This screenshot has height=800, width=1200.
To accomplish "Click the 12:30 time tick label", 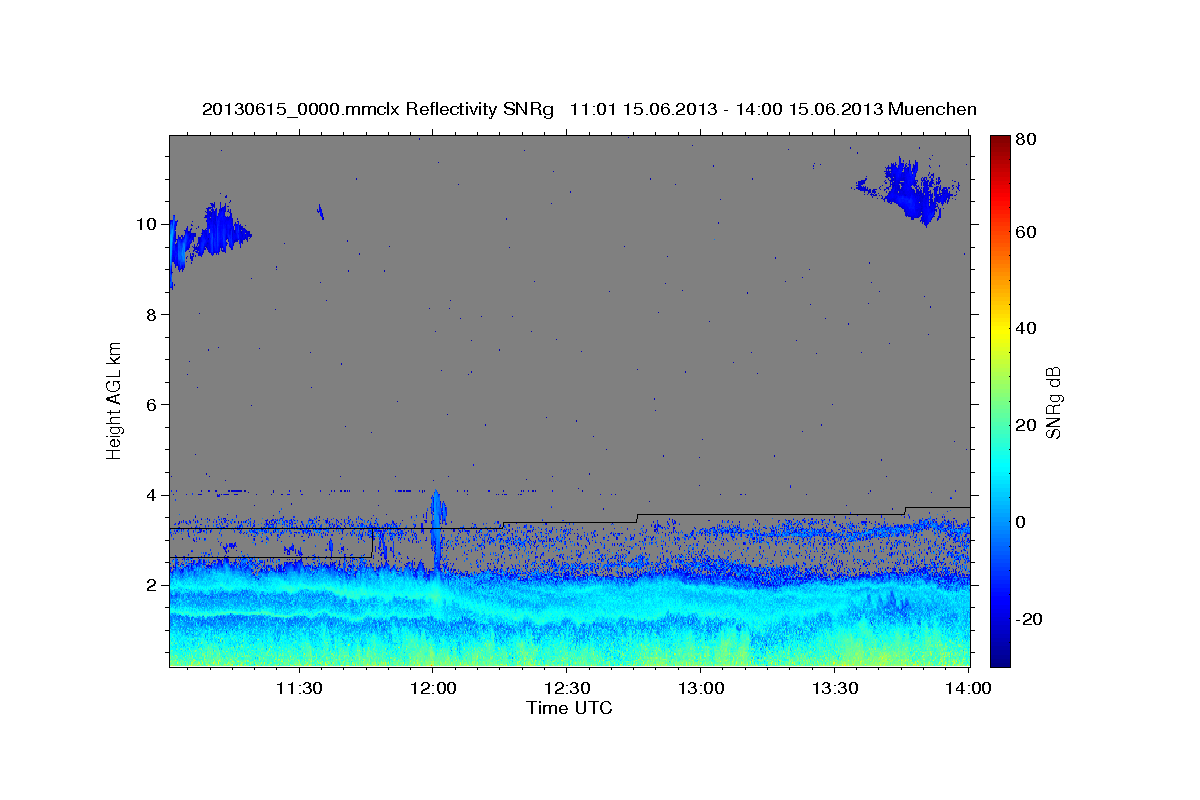I will [567, 688].
